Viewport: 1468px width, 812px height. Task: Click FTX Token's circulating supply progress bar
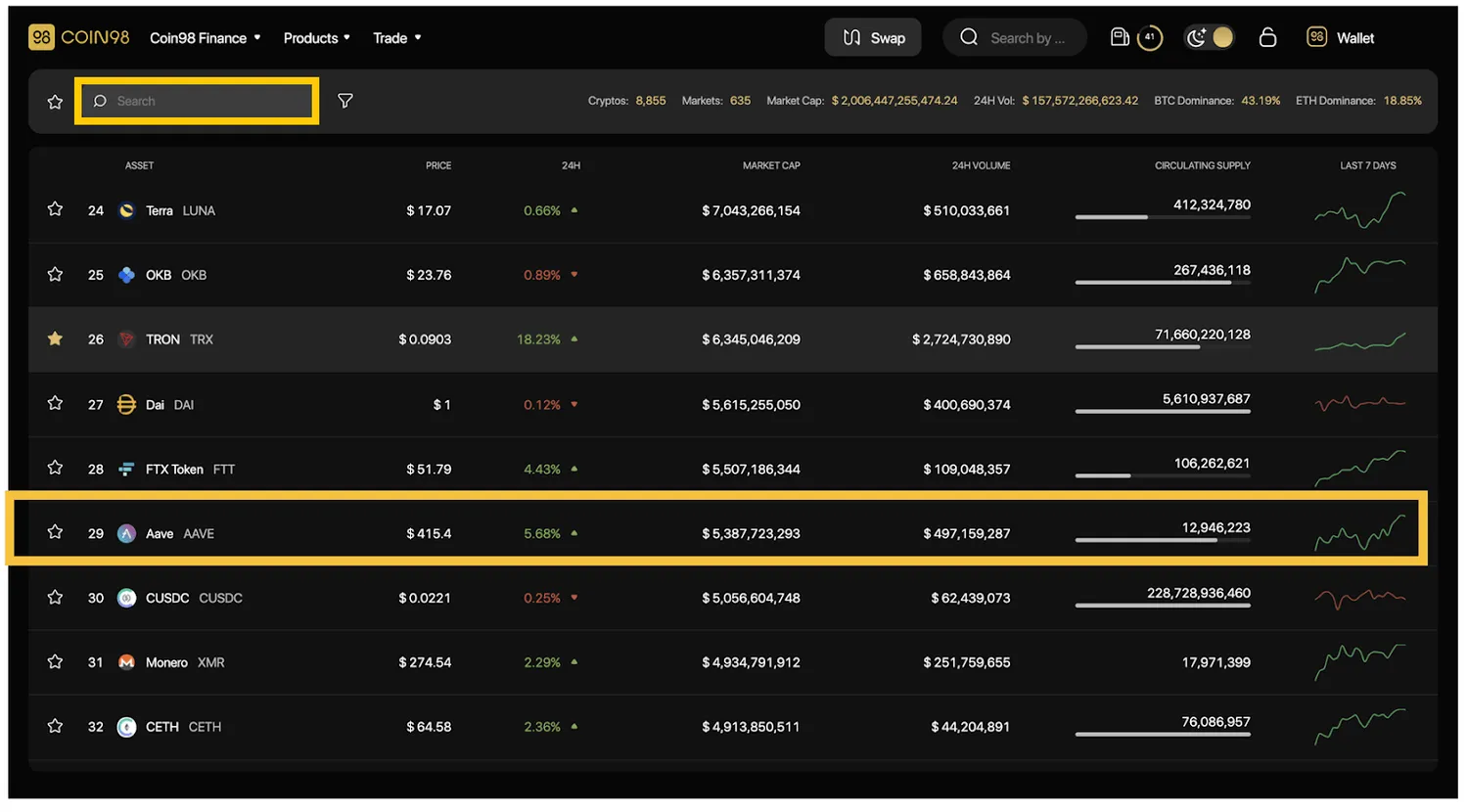pos(1163,475)
